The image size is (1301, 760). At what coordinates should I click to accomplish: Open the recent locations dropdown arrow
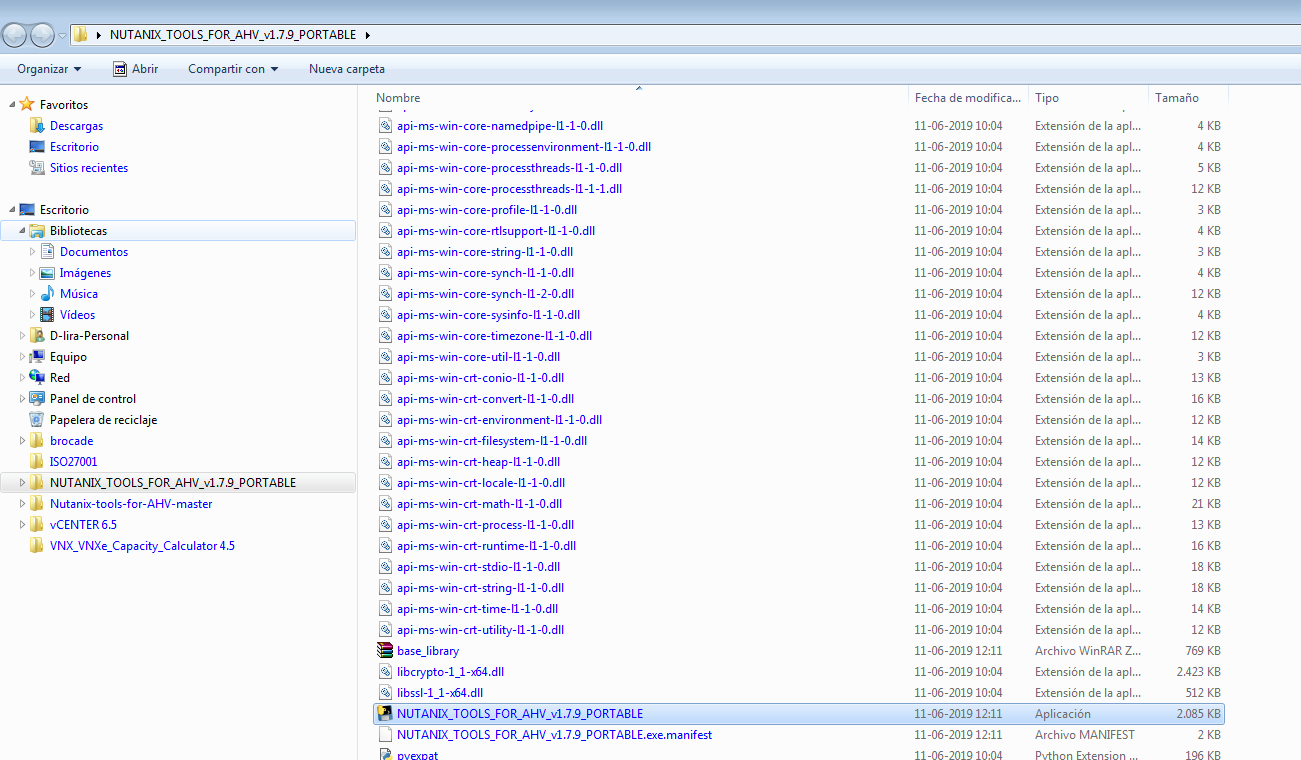click(62, 35)
